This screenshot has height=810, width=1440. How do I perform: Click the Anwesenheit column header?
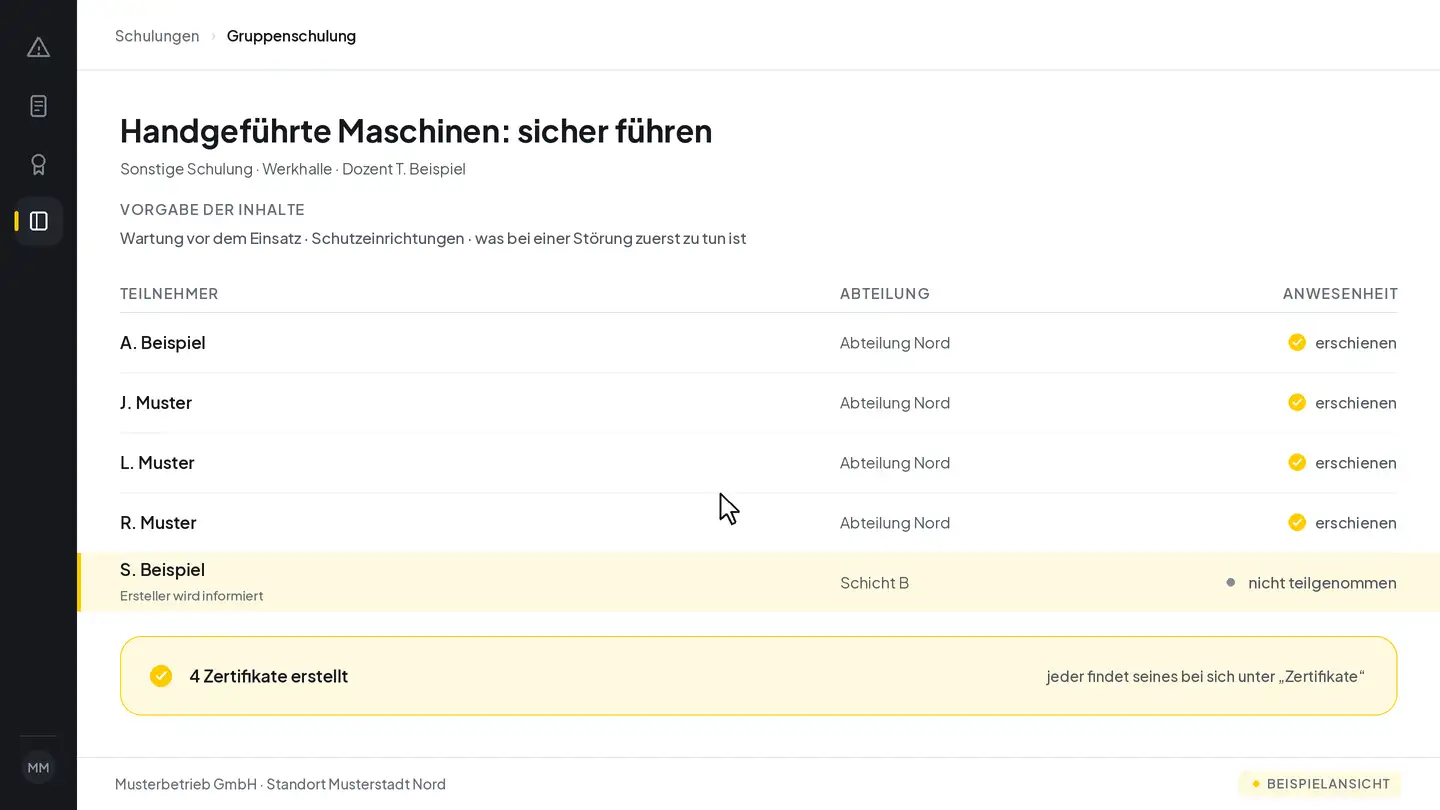pyautogui.click(x=1340, y=294)
